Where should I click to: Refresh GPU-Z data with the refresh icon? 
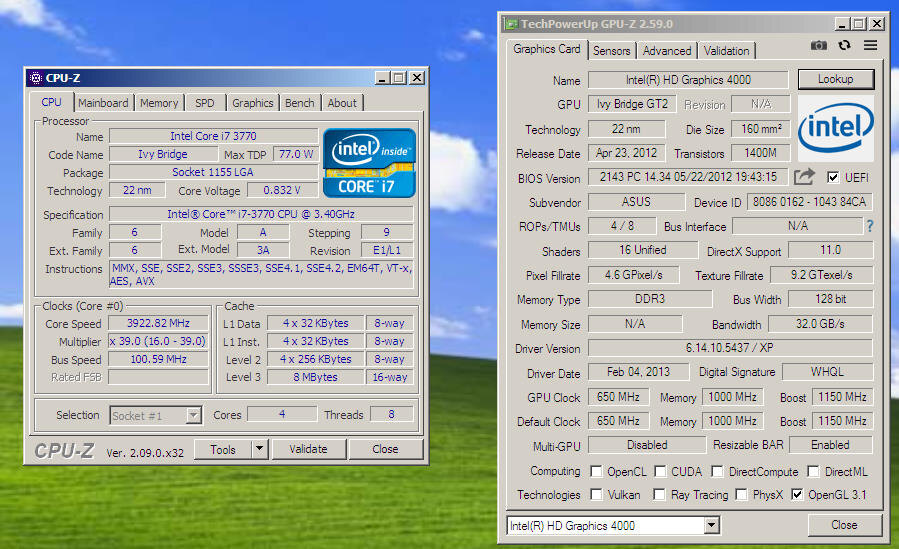[x=845, y=45]
